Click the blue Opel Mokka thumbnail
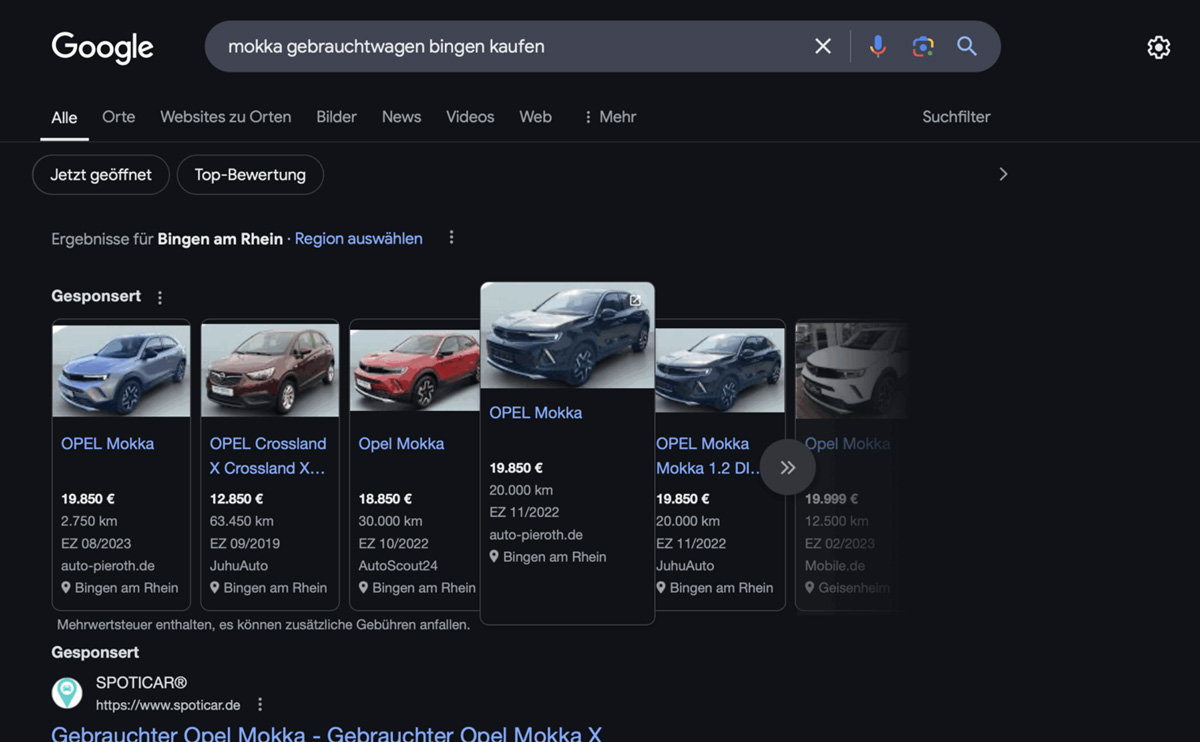Image resolution: width=1200 pixels, height=742 pixels. tap(121, 371)
